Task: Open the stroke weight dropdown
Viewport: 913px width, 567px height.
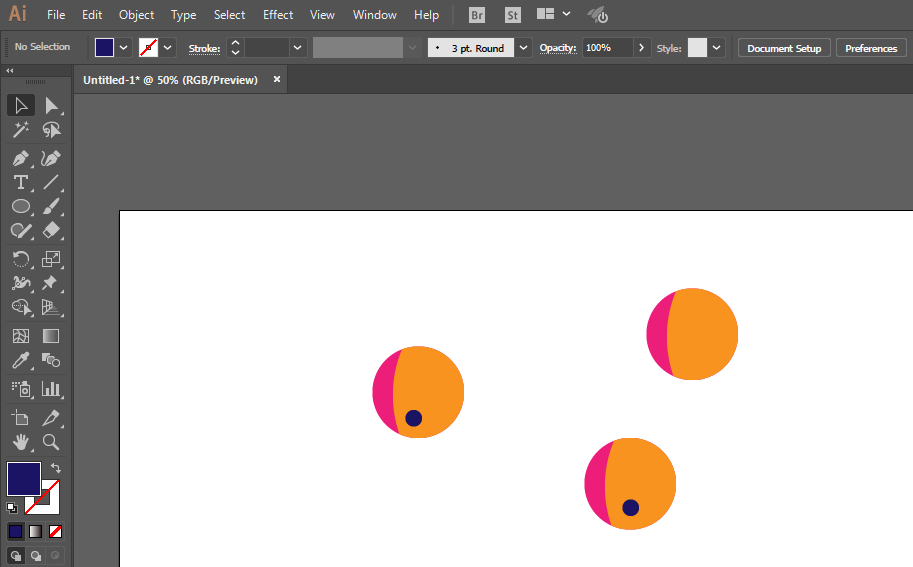Action: click(x=298, y=48)
